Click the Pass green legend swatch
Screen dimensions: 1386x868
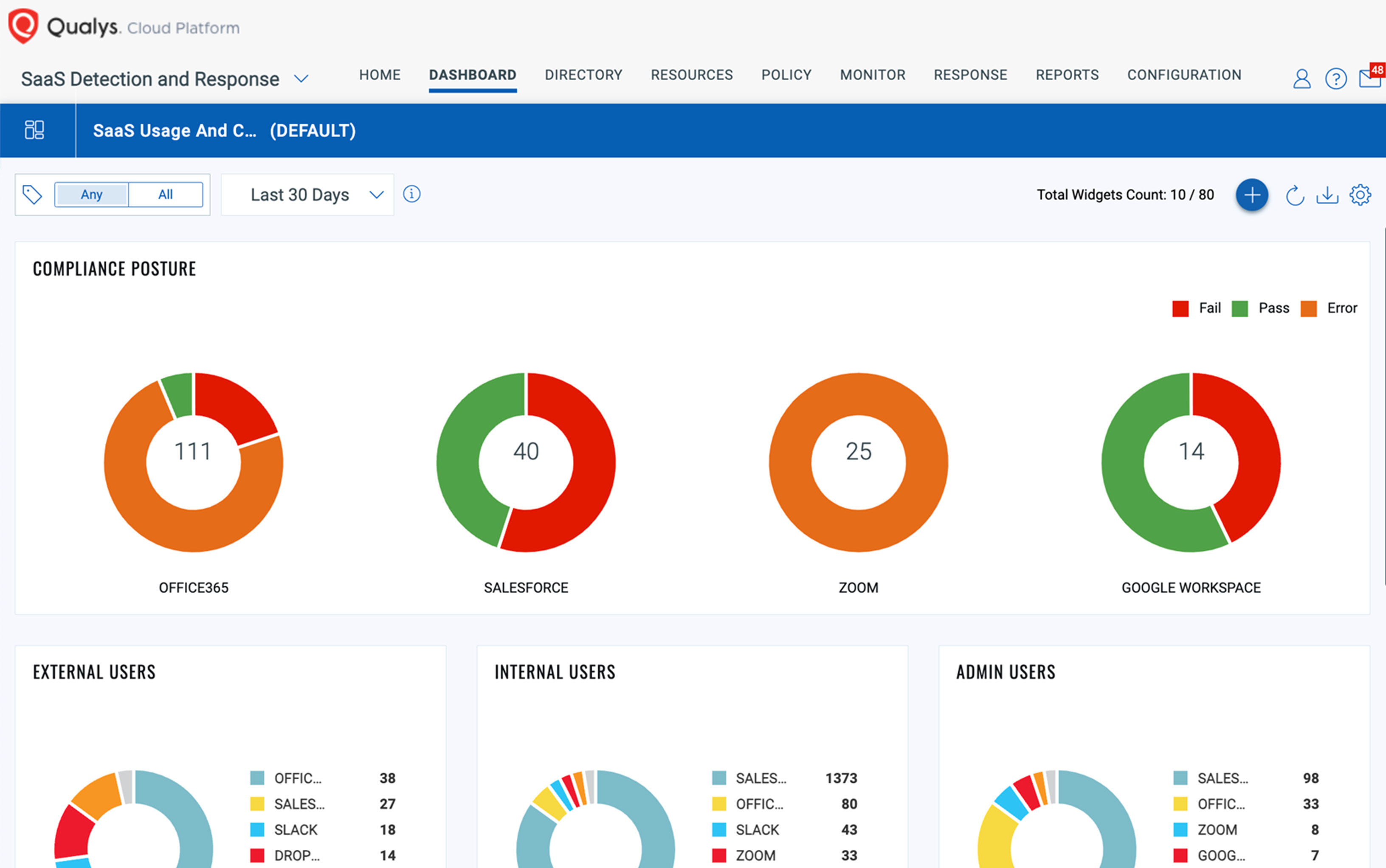1240,309
